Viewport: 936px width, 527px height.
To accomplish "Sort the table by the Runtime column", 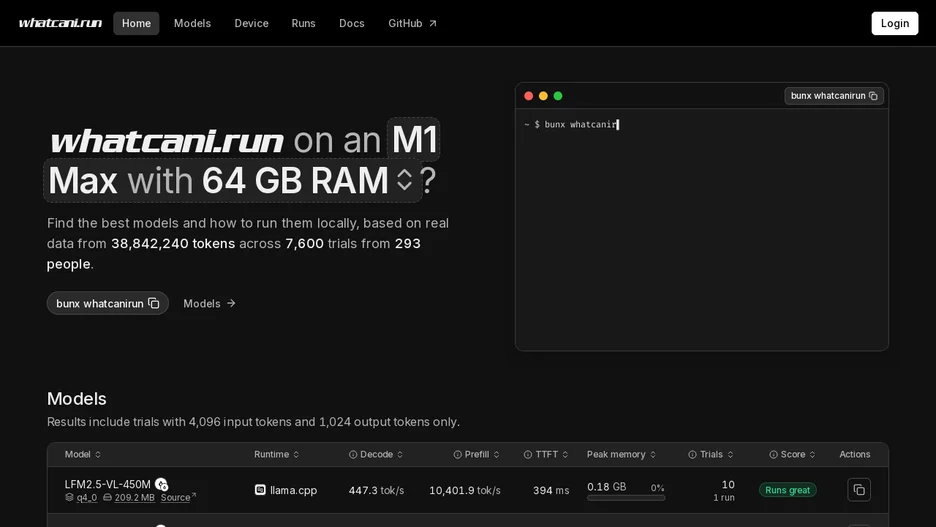I will 276,454.
